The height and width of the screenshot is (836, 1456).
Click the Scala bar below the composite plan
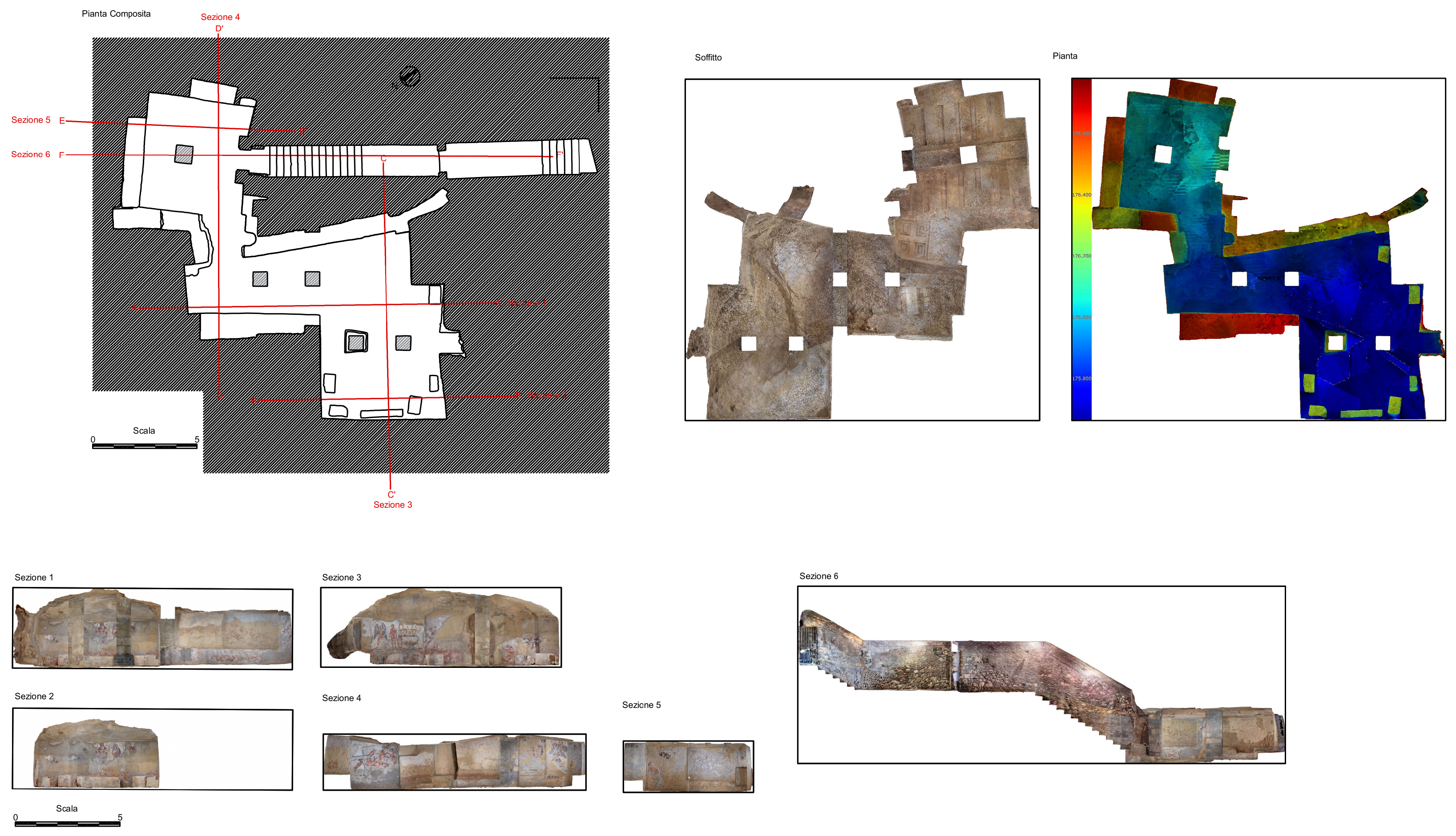145,446
